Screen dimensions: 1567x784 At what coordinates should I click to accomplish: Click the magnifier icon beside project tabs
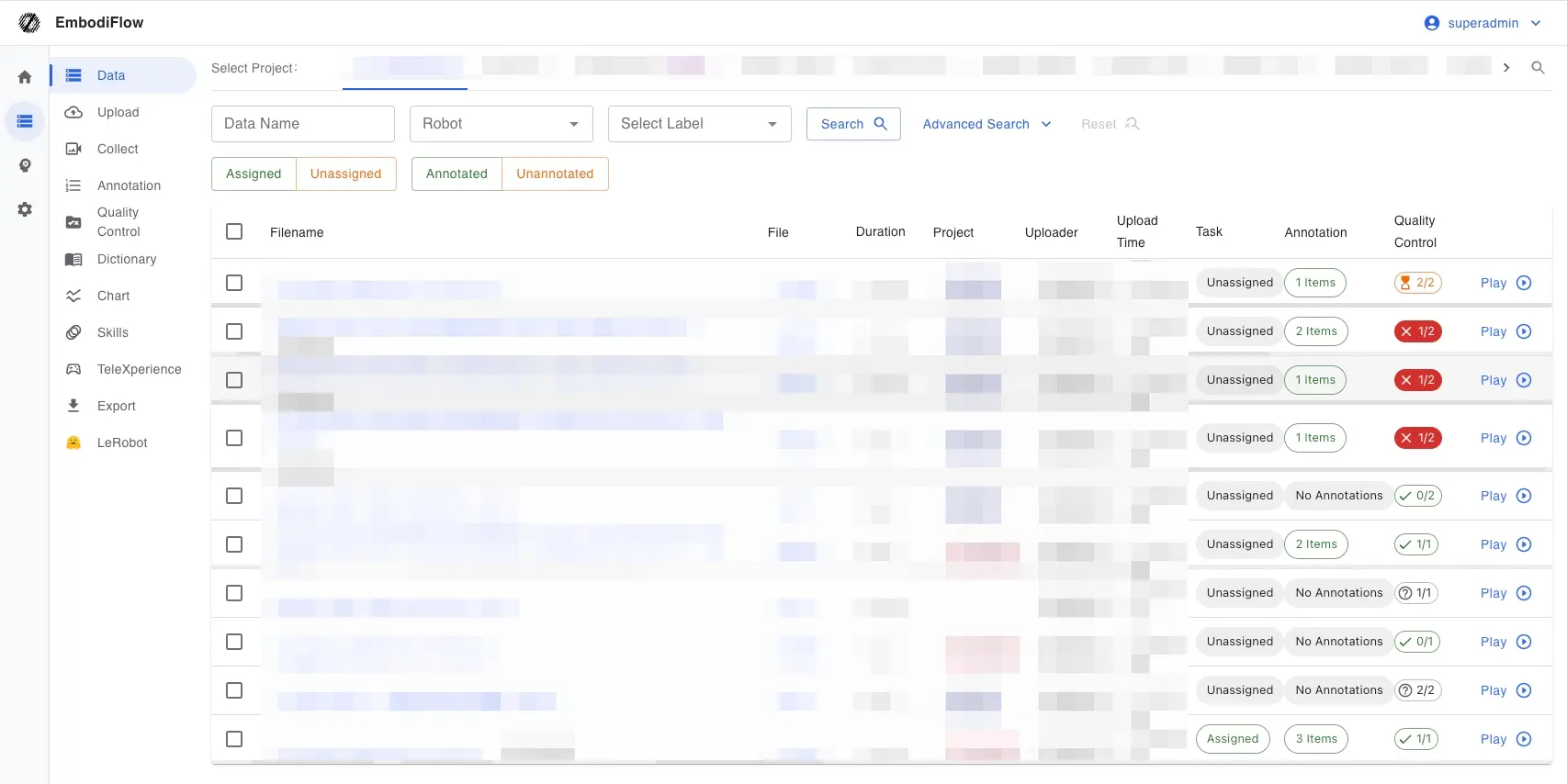[x=1538, y=68]
